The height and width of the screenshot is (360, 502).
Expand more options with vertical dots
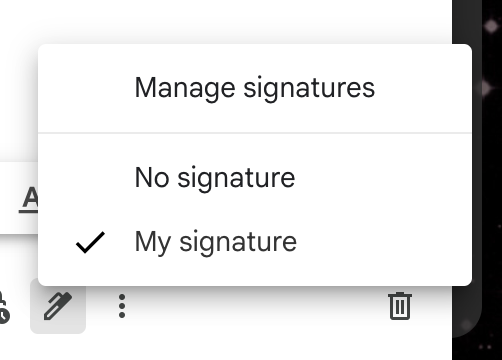122,306
